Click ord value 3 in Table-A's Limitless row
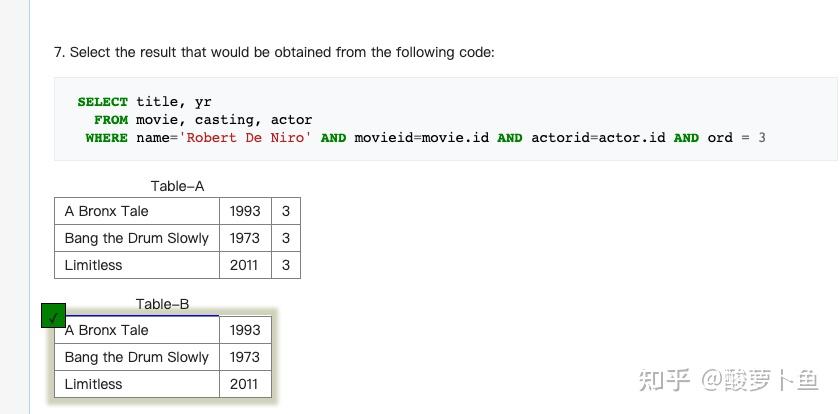Screen dimensions: 840x414 coord(286,265)
